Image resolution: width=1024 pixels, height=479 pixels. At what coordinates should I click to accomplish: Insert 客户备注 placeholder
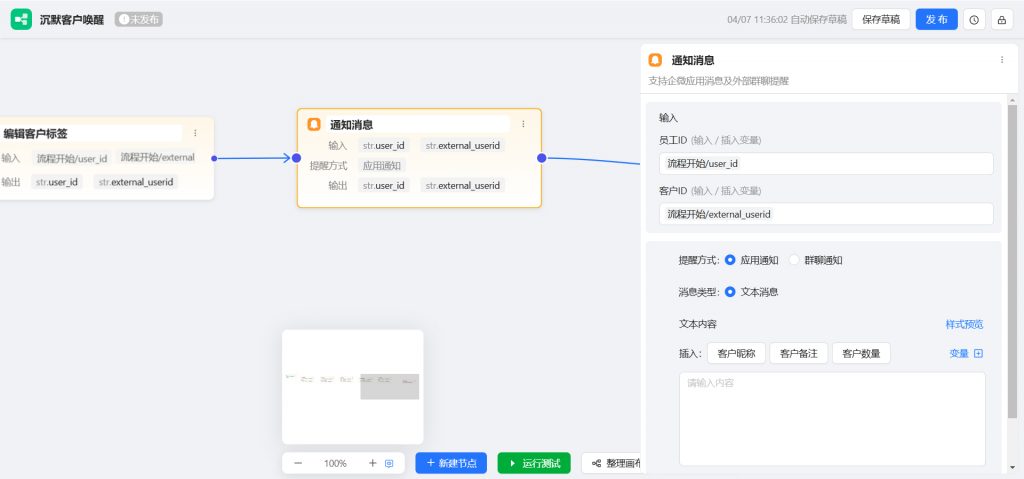pos(799,354)
